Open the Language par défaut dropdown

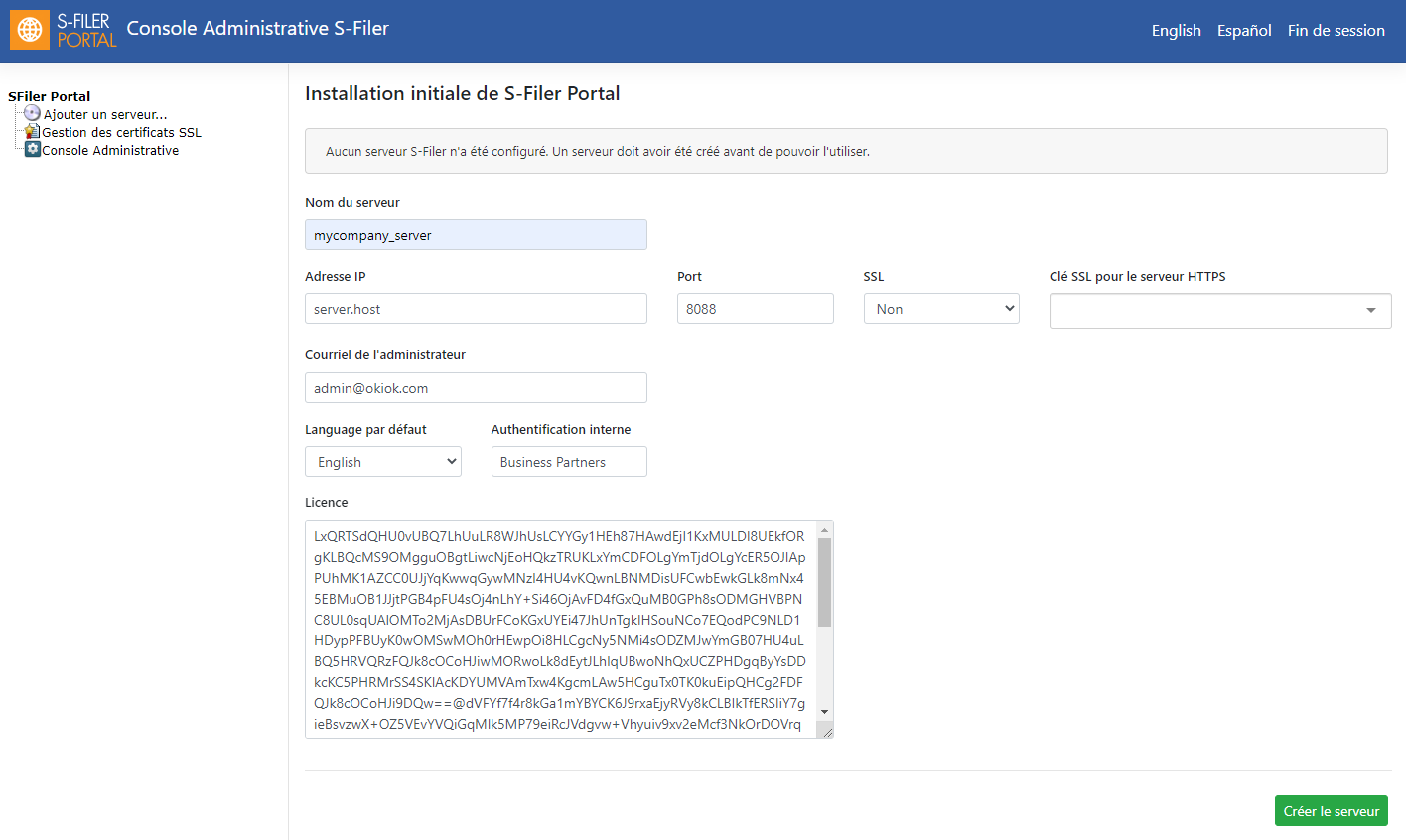click(382, 462)
